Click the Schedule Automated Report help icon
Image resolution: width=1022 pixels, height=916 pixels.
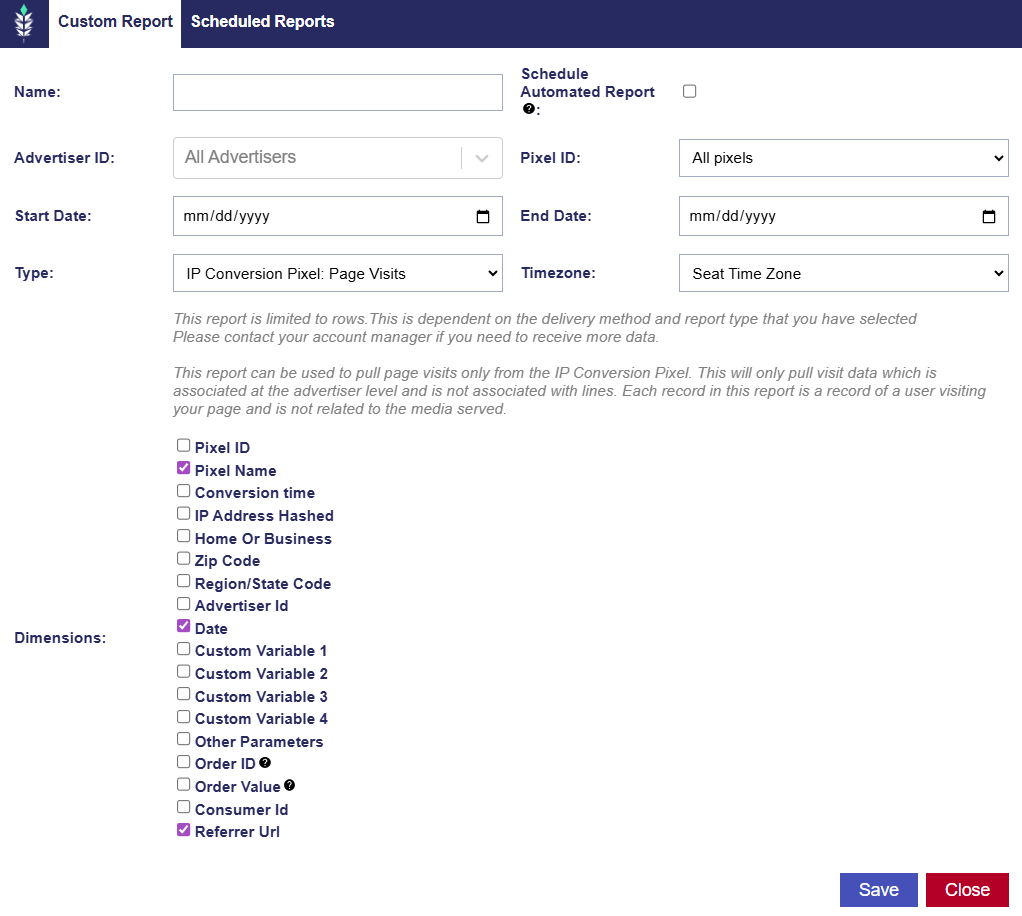coord(528,109)
